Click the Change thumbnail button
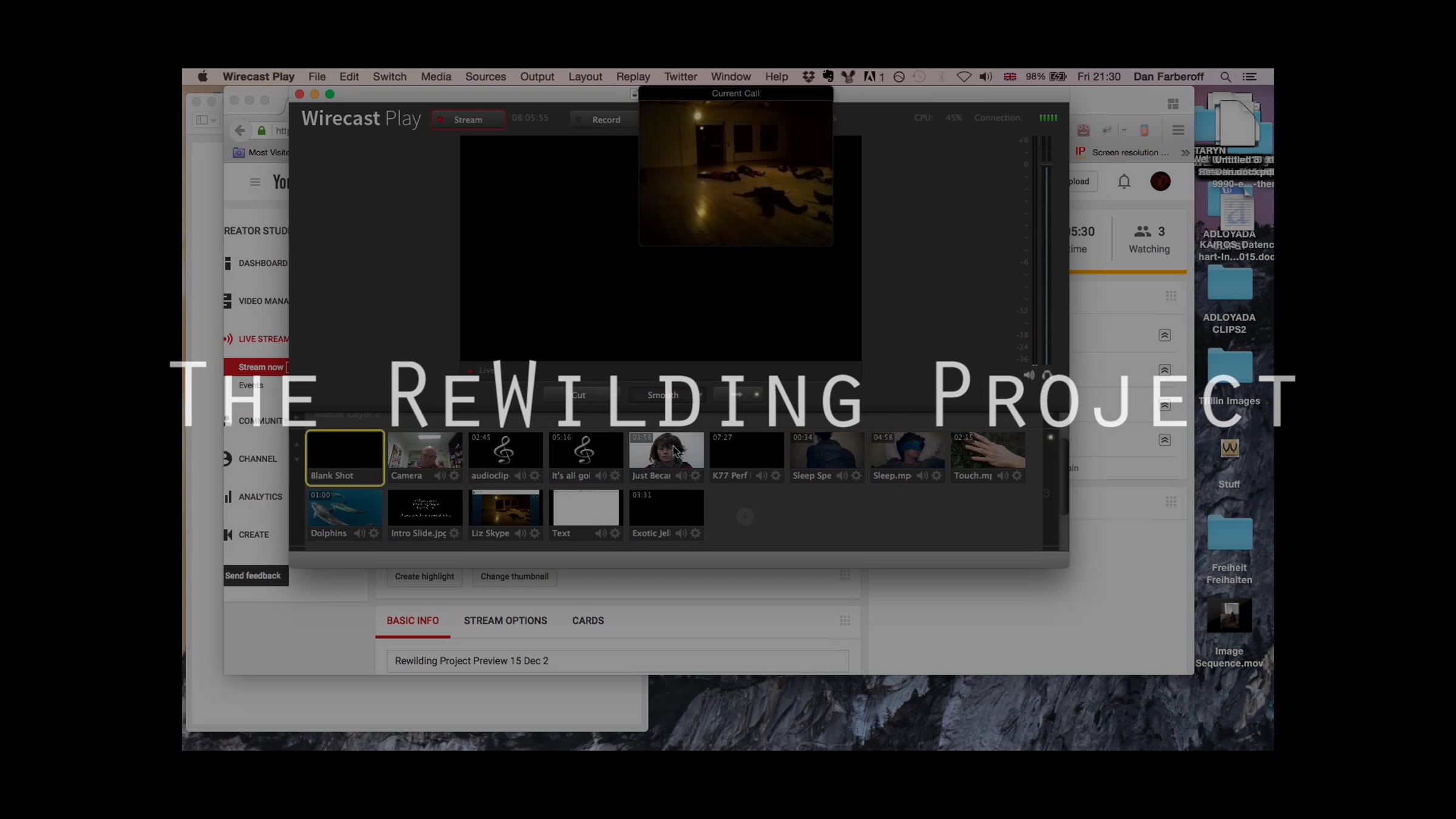 coord(514,576)
